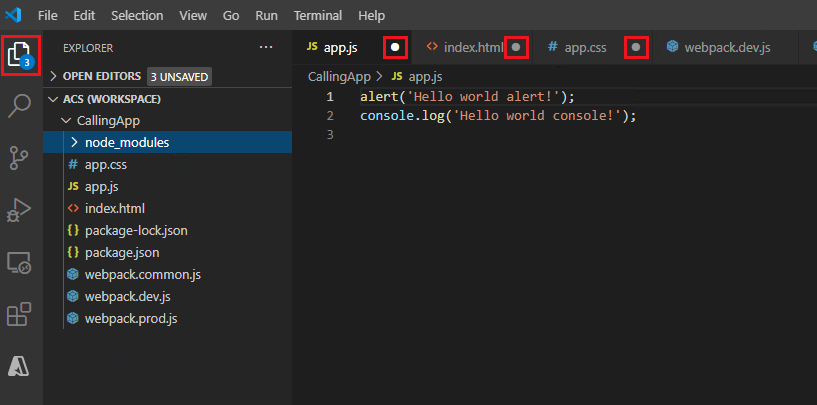The image size is (817, 405).
Task: Switch to the app.css editor tab
Action: click(x=592, y=47)
